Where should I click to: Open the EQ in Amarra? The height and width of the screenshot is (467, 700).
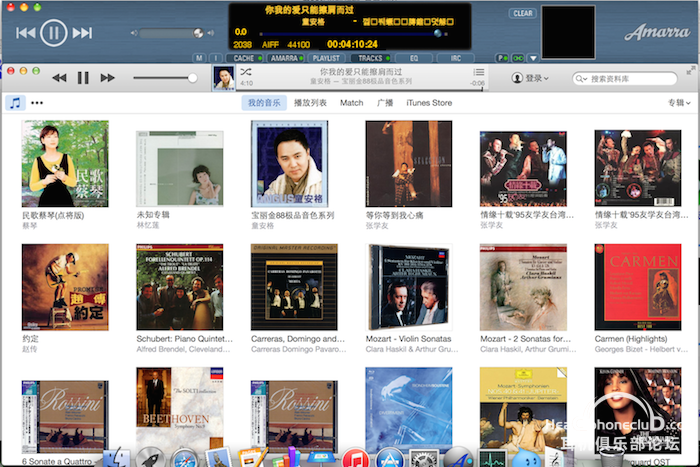pos(414,58)
